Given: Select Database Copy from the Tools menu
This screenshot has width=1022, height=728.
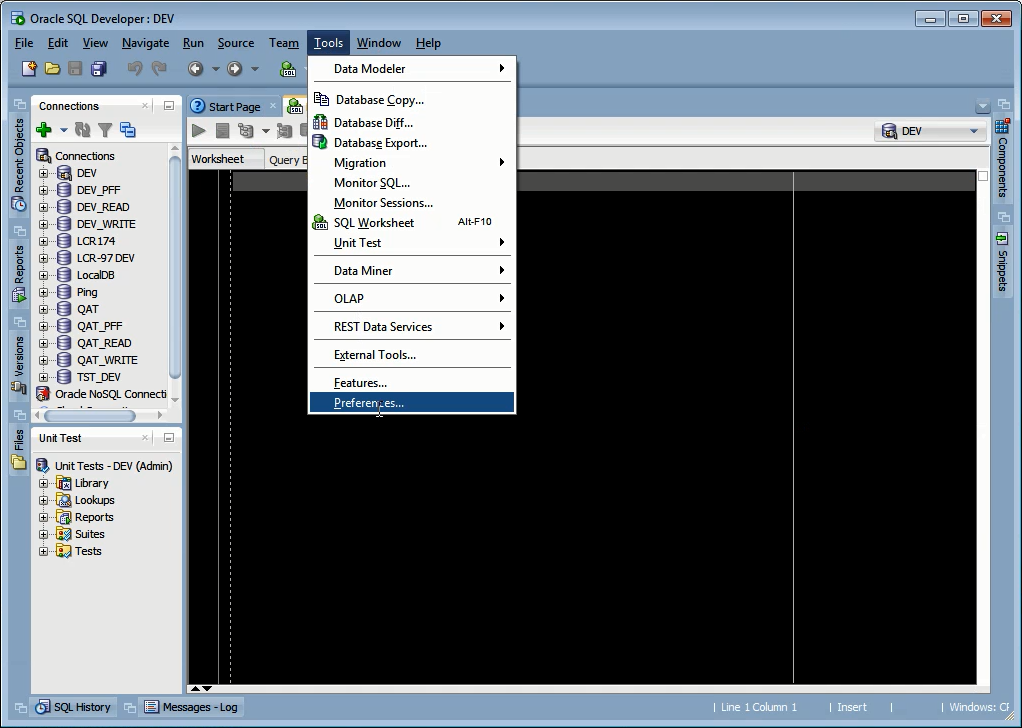Looking at the screenshot, I should tap(412, 100).
